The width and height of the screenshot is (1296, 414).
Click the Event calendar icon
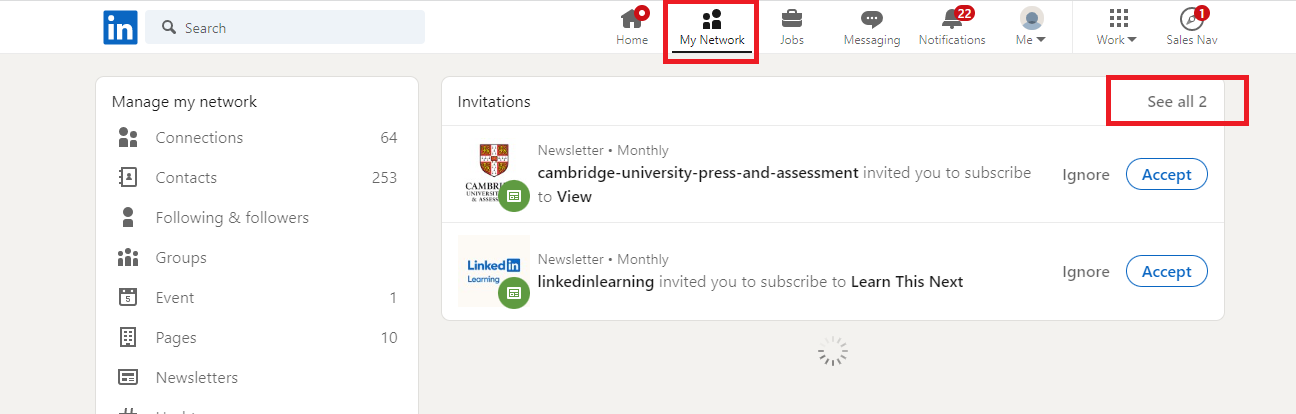(128, 297)
